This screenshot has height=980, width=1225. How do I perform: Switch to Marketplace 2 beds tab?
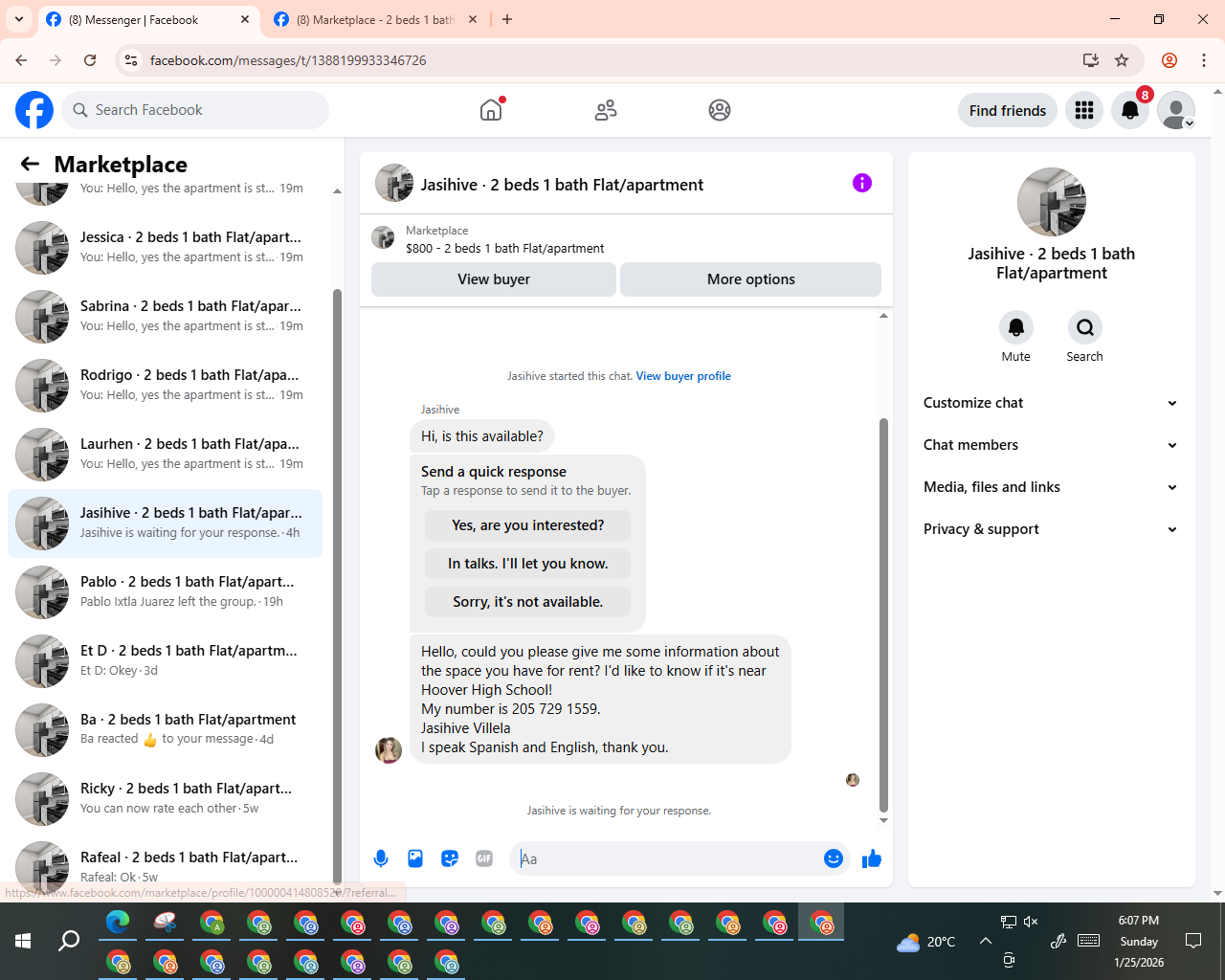point(375,19)
